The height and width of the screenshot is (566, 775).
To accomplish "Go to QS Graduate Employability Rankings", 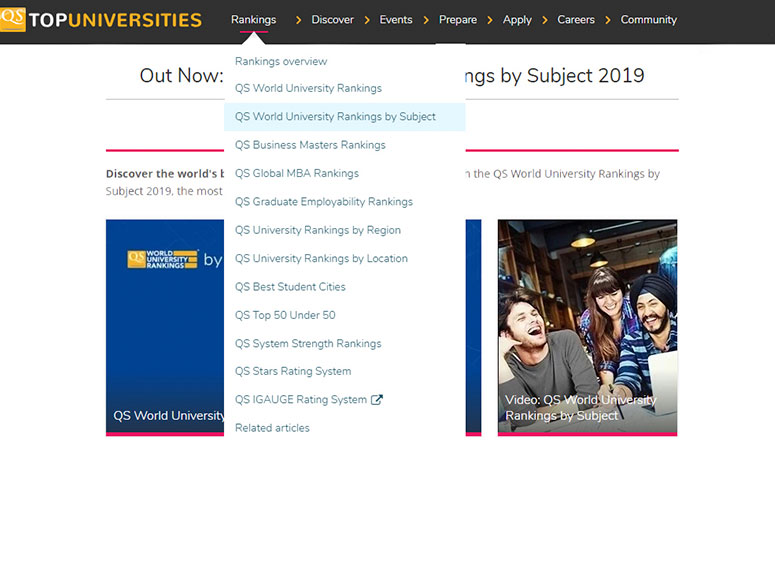I will 324,202.
